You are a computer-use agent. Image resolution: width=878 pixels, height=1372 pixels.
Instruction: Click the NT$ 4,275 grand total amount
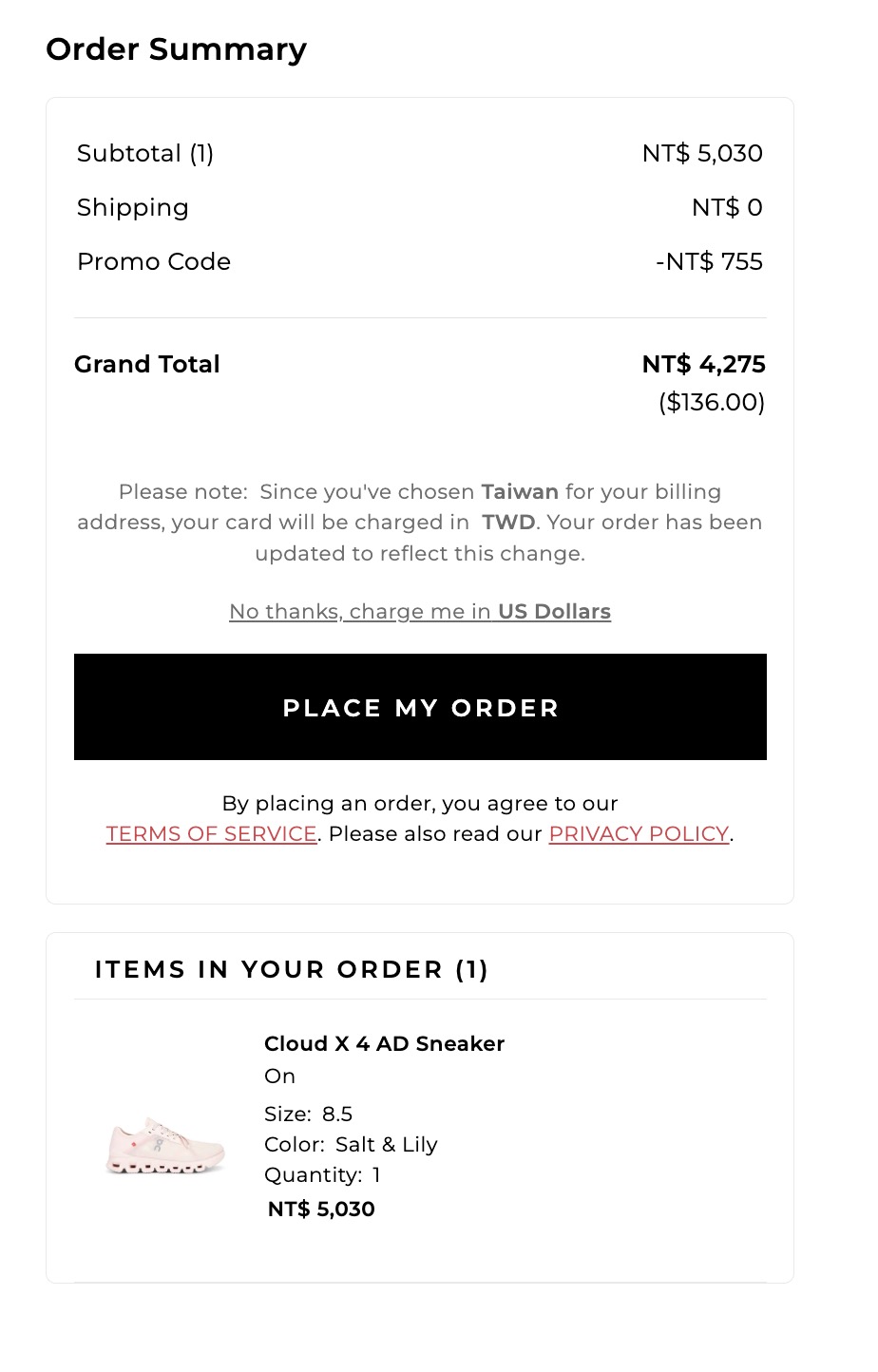click(704, 364)
